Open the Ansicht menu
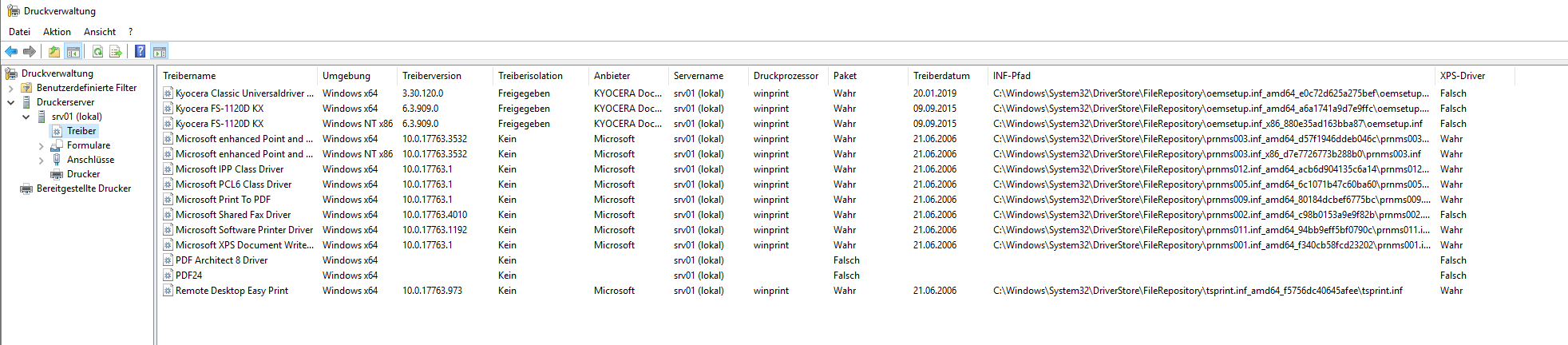This screenshot has width=1568, height=345. coord(100,32)
